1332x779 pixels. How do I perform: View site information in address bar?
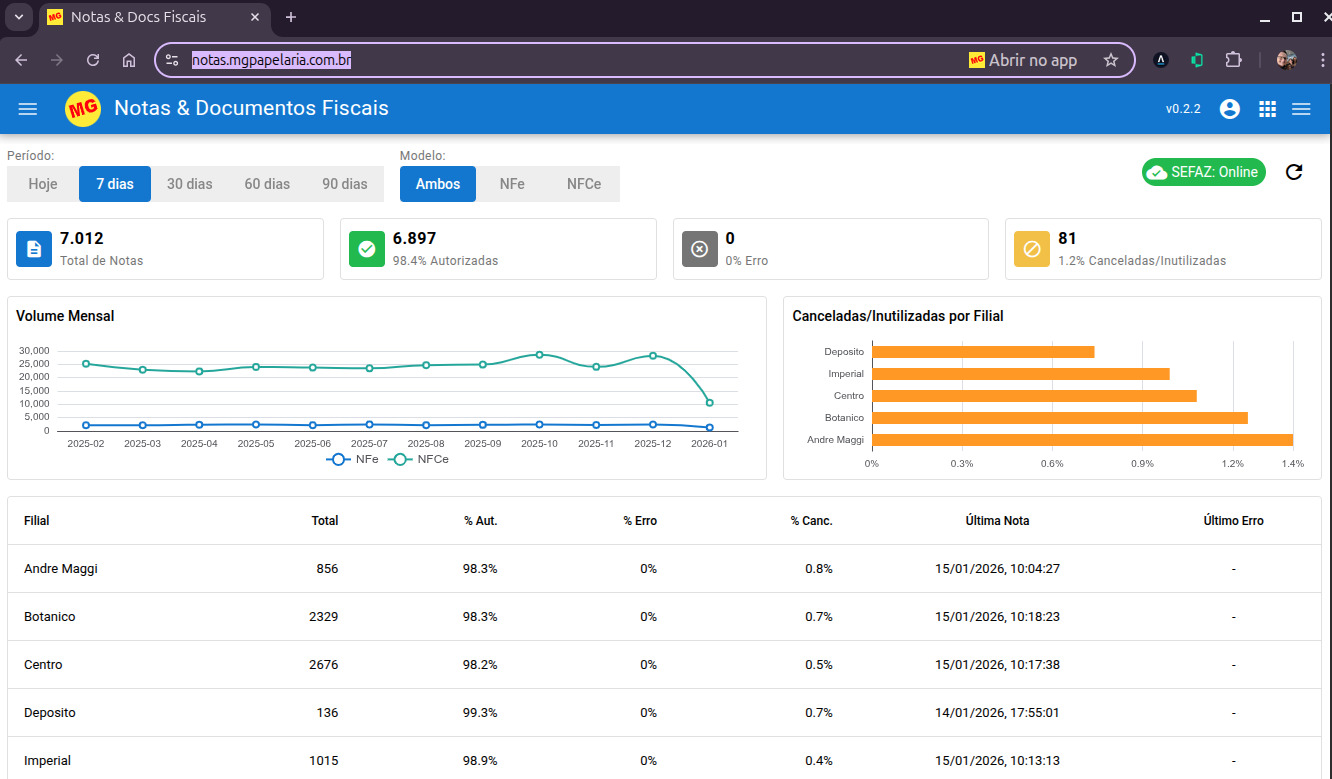[x=172, y=60]
